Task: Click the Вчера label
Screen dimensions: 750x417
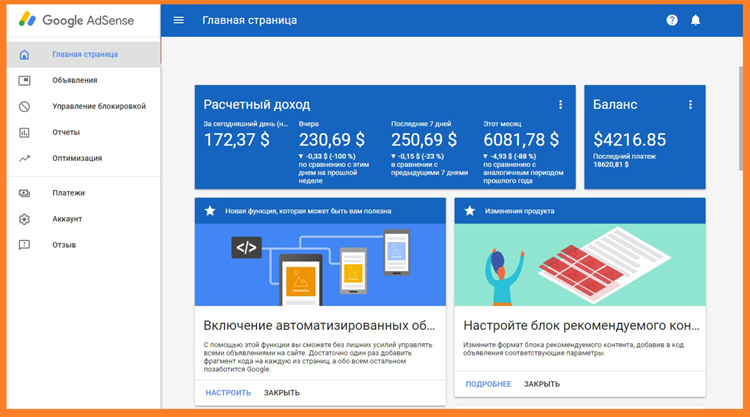Action: tap(309, 124)
